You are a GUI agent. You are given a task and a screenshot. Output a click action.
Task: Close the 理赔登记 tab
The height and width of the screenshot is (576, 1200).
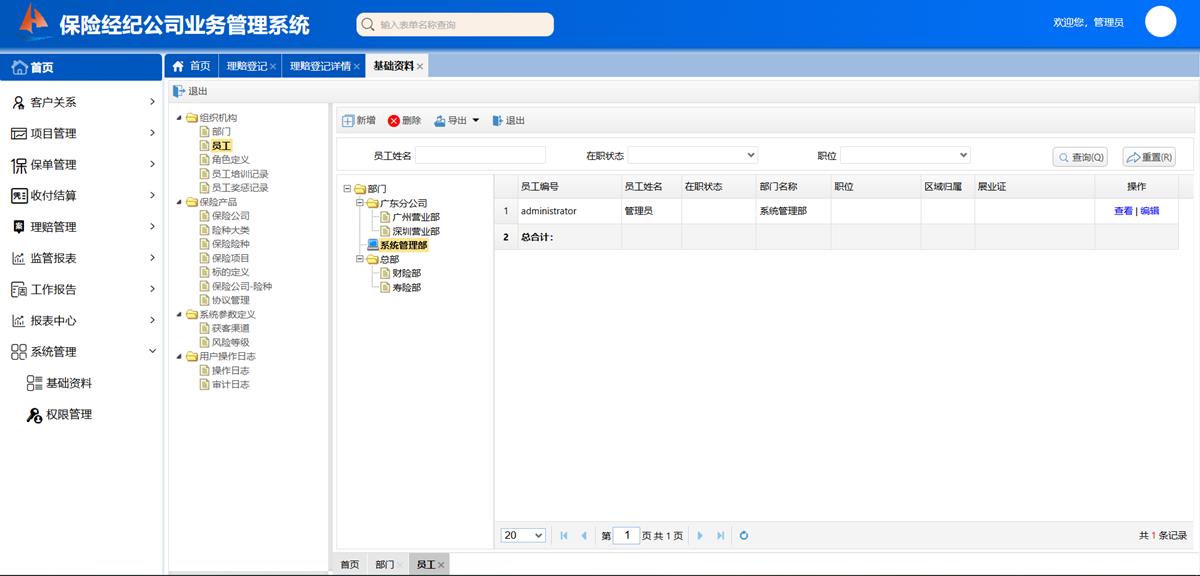coord(273,67)
